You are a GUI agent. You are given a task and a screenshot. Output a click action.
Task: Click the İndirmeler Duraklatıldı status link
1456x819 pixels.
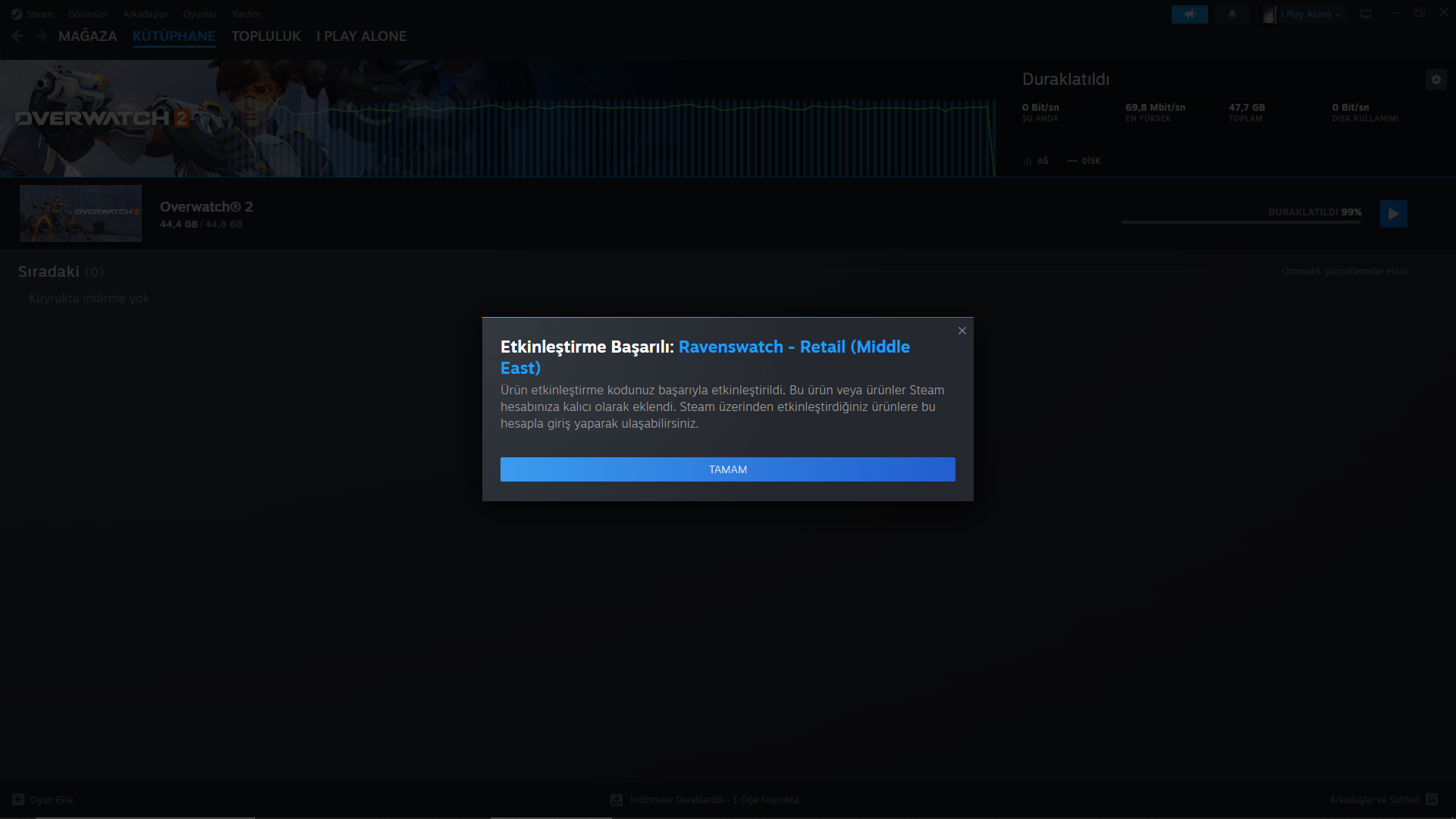(x=714, y=800)
